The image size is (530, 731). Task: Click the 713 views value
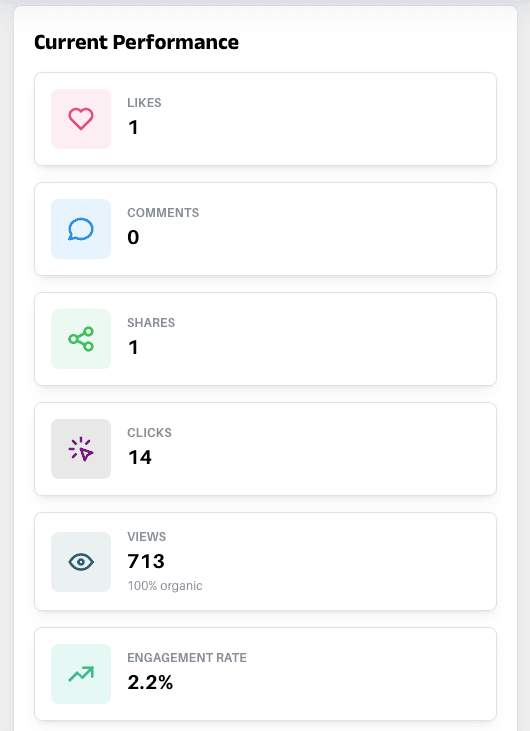coord(146,561)
